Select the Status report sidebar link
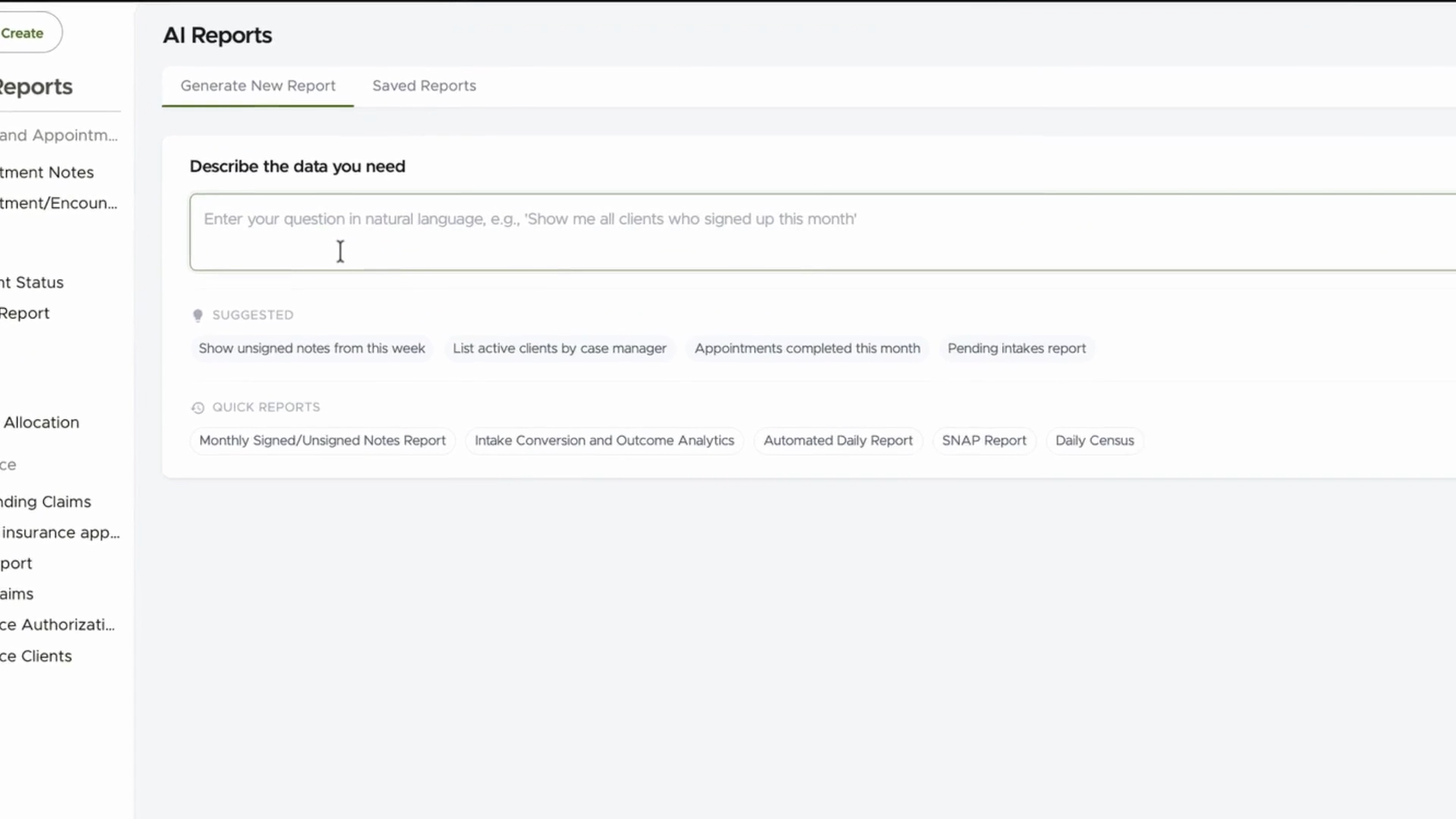The height and width of the screenshot is (819, 1456). click(32, 282)
